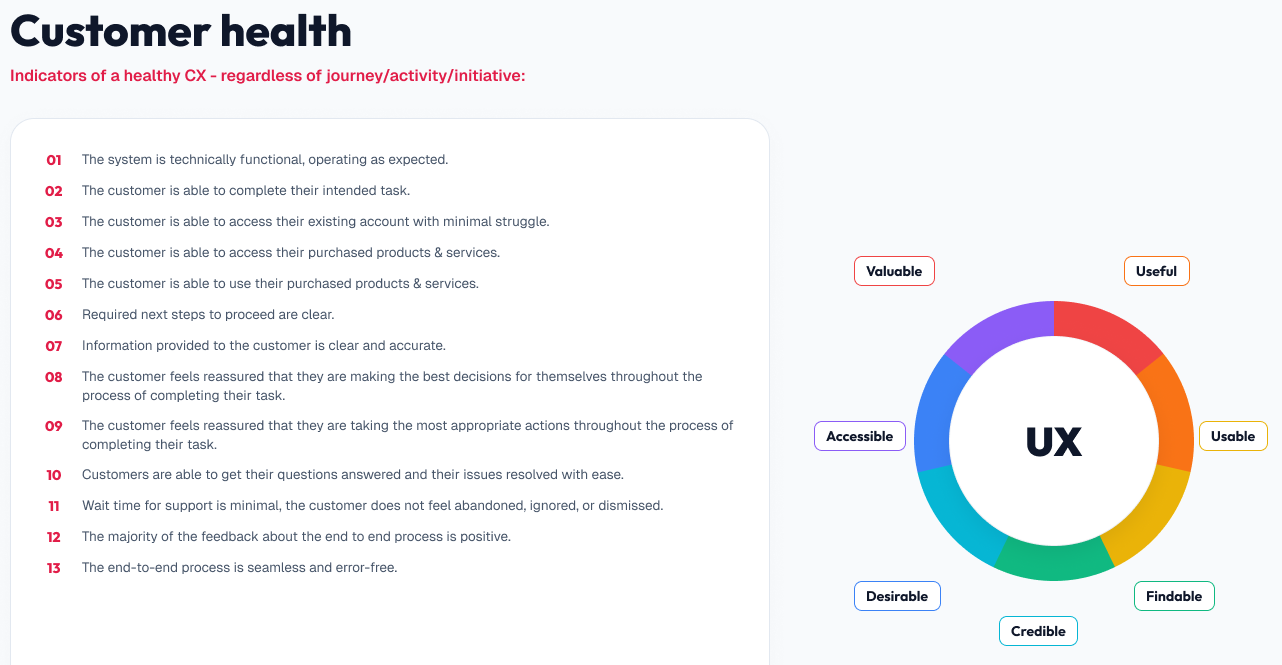Click the red subtitle about healthy CX indicators
Image resolution: width=1282 pixels, height=665 pixels.
[267, 76]
